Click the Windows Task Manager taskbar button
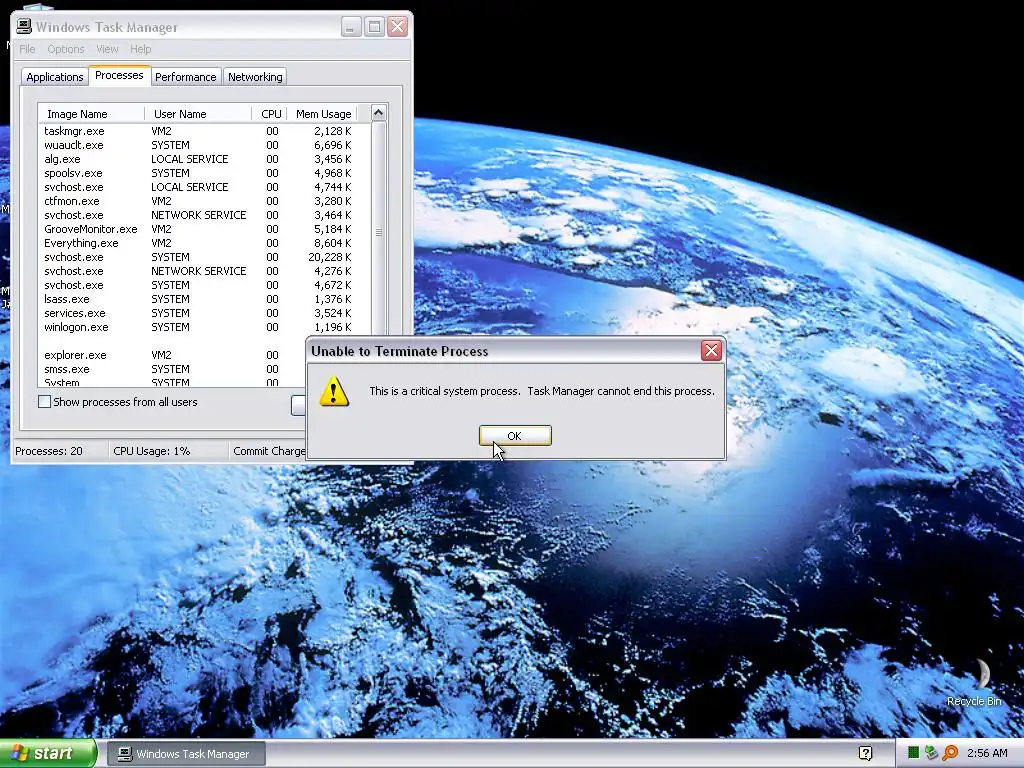Screen dimensions: 1024x768 (x=185, y=754)
